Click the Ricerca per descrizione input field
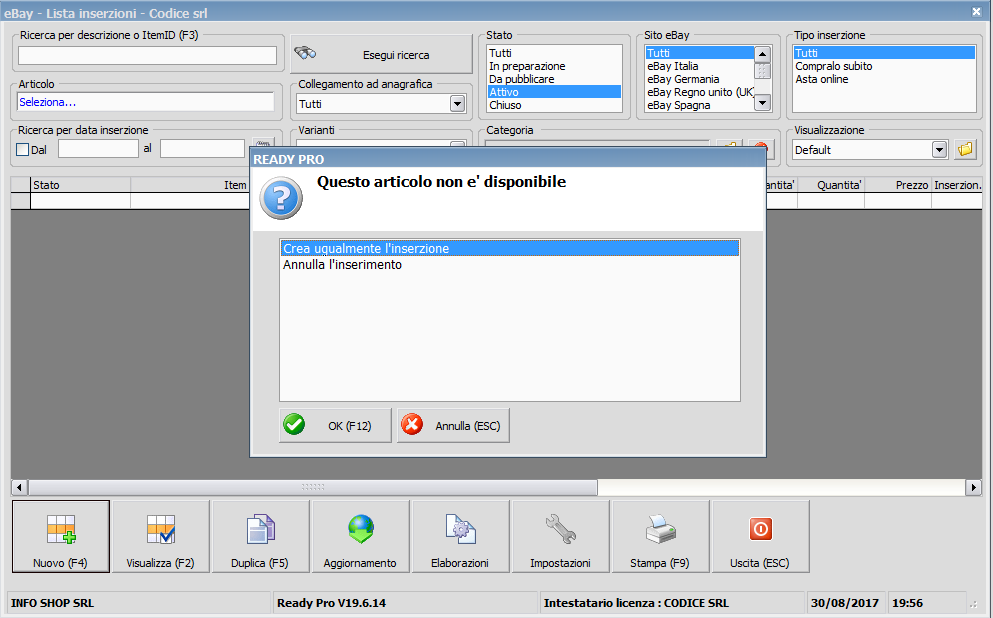The width and height of the screenshot is (993, 618). (148, 56)
